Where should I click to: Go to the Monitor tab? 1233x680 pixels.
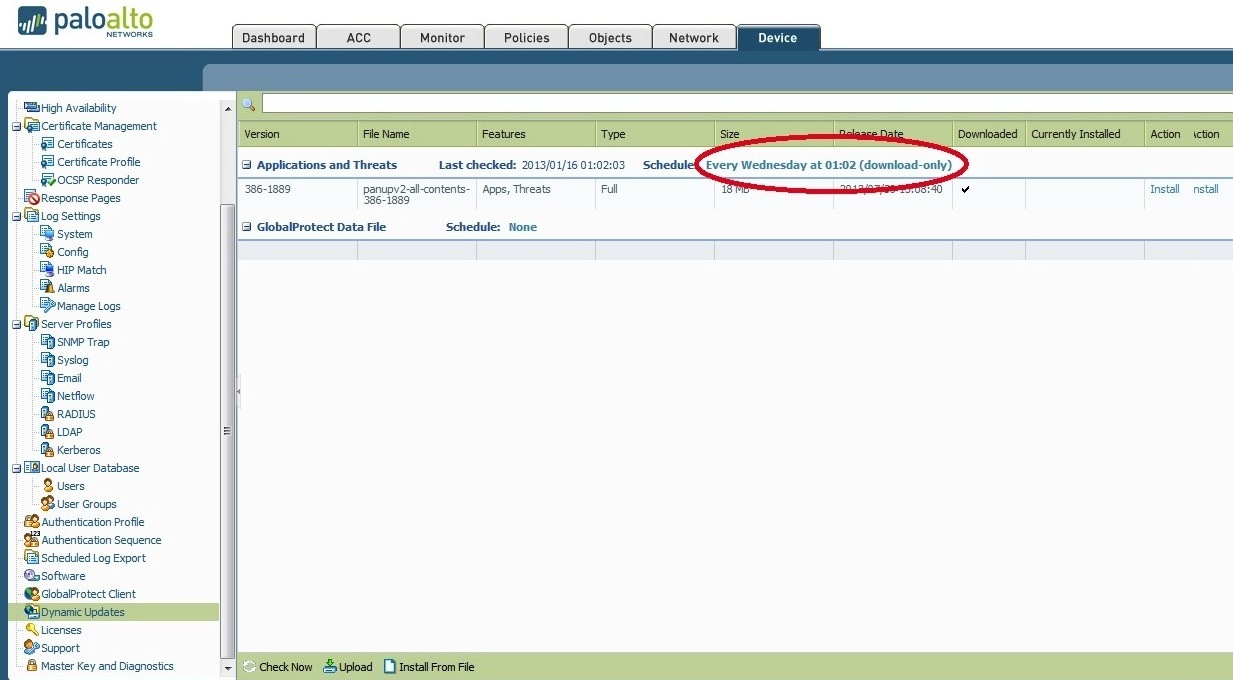[442, 38]
